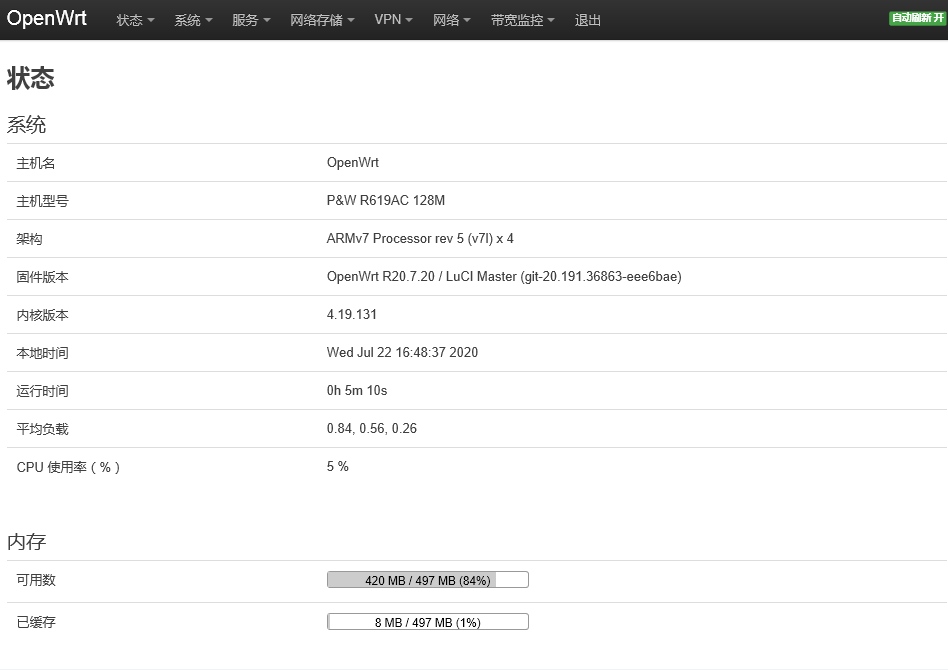This screenshot has height=670, width=948.
Task: Toggle the 自动刷新 开 auto-refresh badge
Action: 917,18
